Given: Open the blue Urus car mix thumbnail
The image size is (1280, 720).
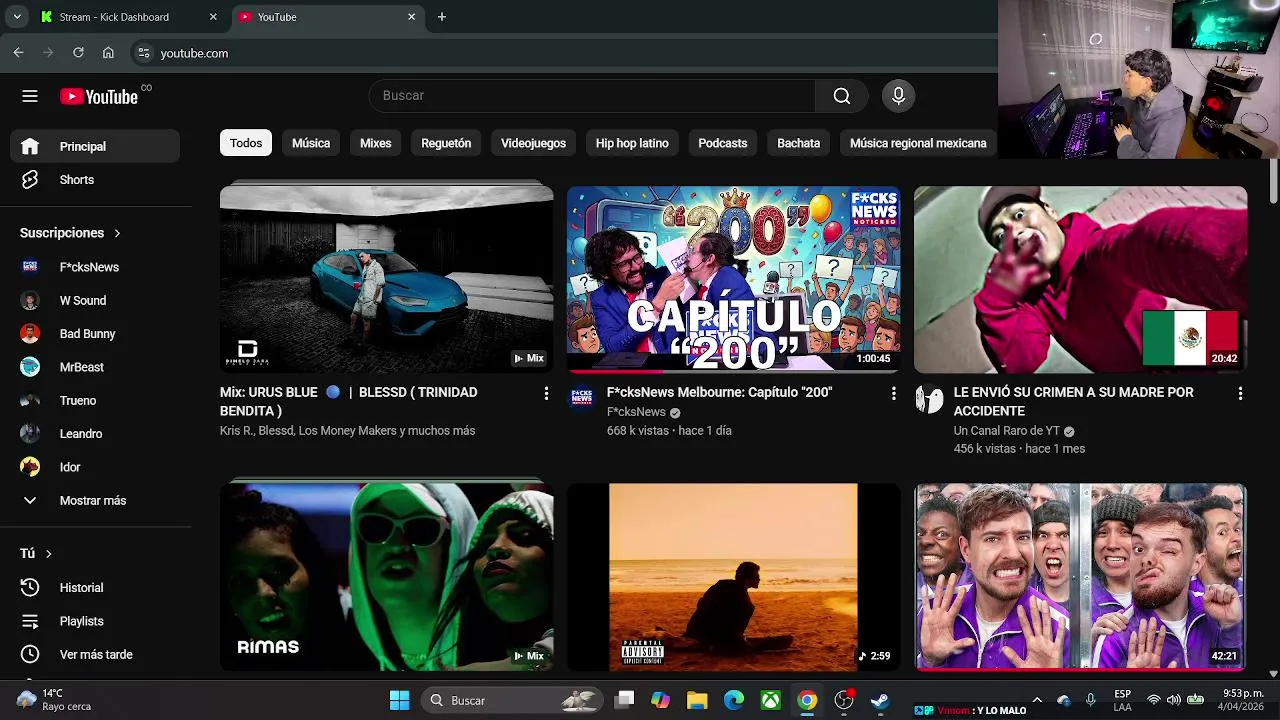Looking at the screenshot, I should tap(386, 279).
